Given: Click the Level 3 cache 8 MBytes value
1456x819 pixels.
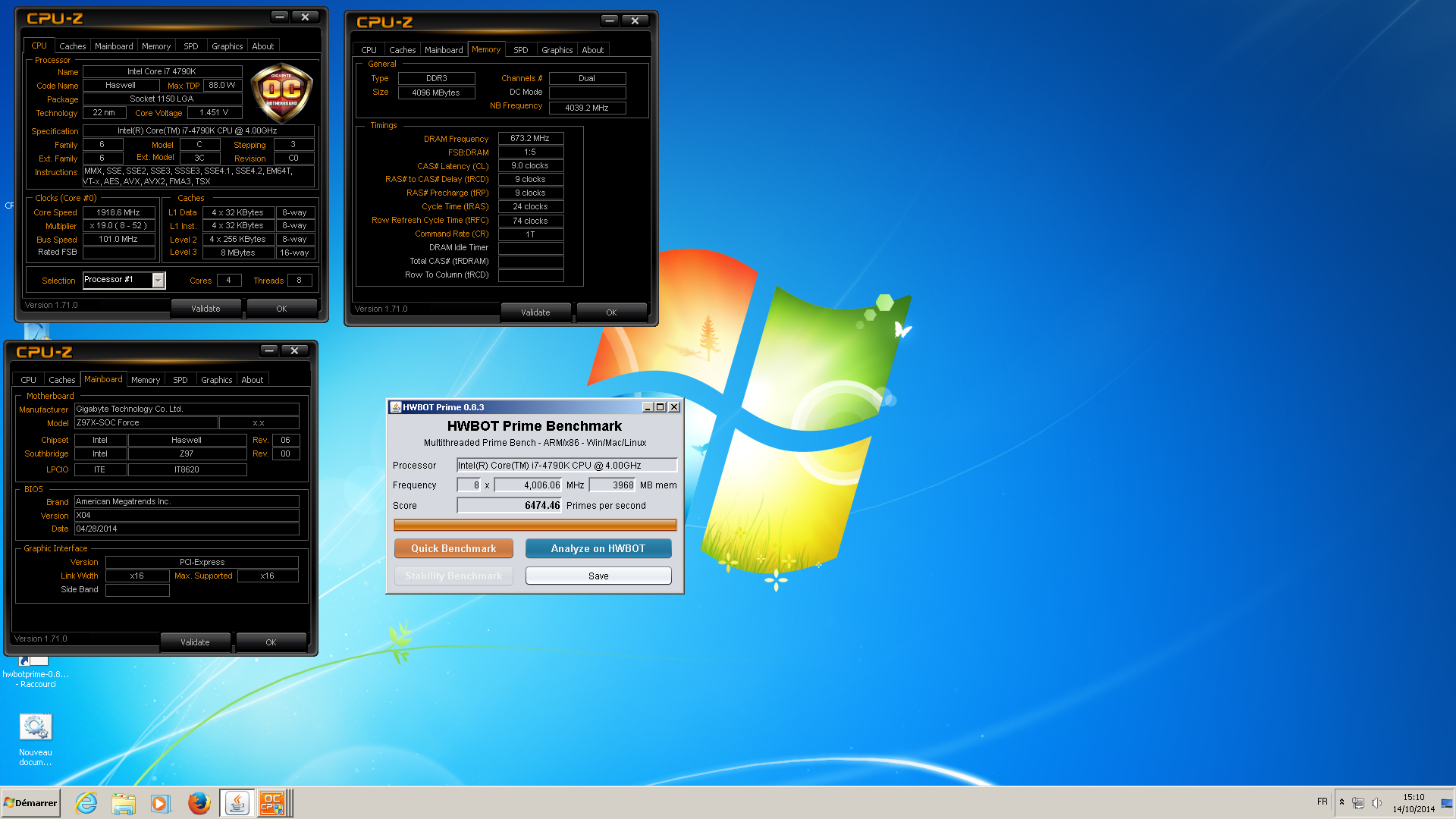Looking at the screenshot, I should (238, 253).
